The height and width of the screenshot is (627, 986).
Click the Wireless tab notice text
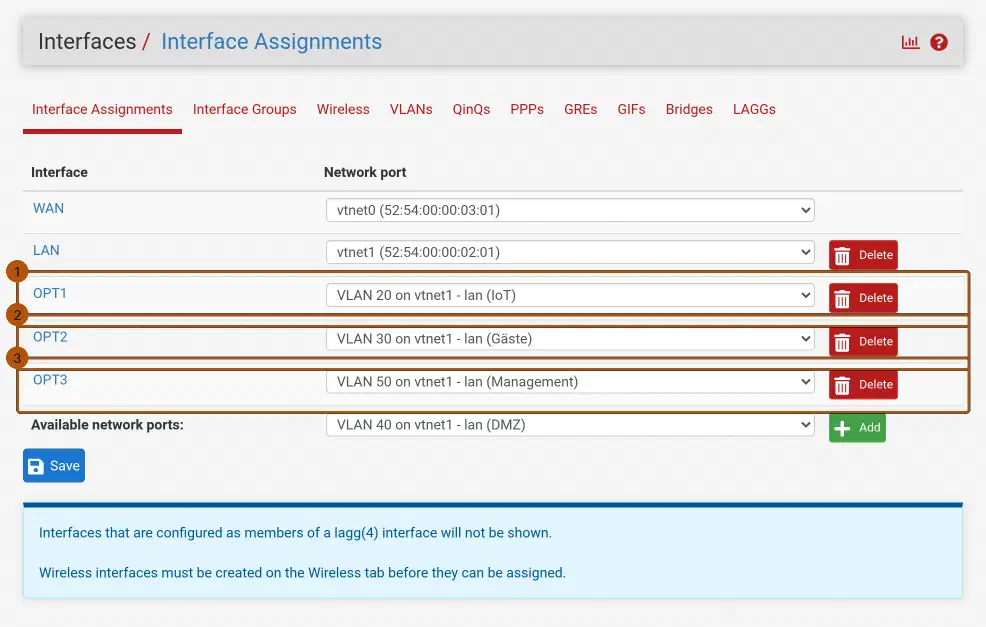(302, 573)
